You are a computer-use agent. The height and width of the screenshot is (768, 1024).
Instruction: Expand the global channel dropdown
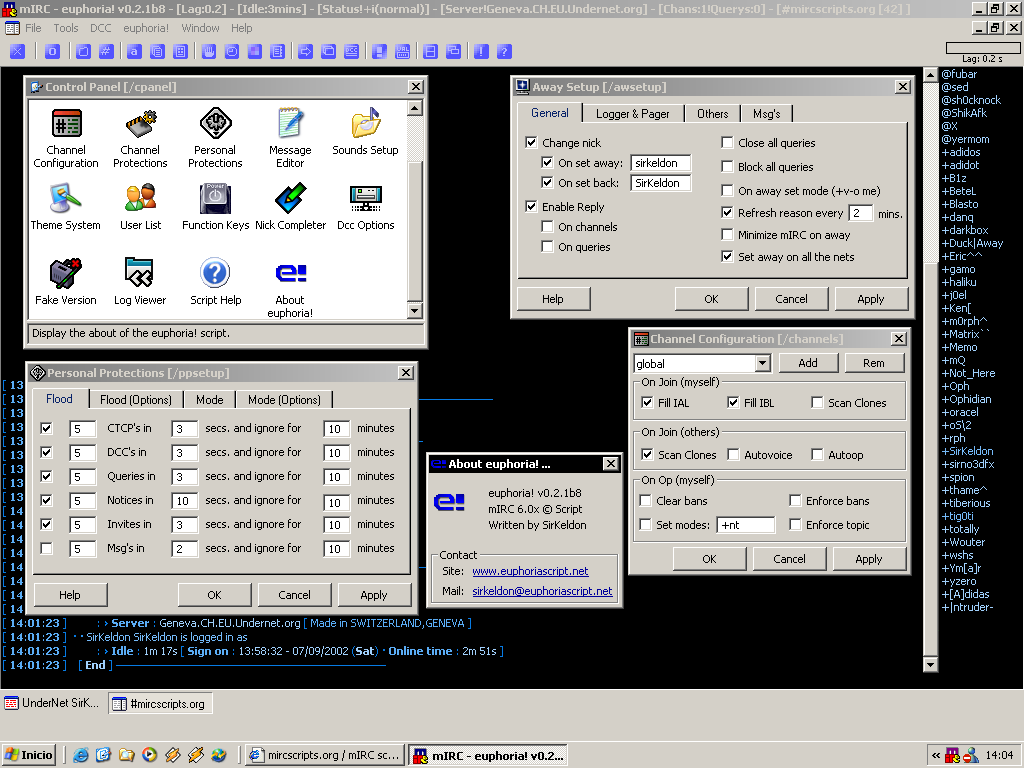[762, 363]
